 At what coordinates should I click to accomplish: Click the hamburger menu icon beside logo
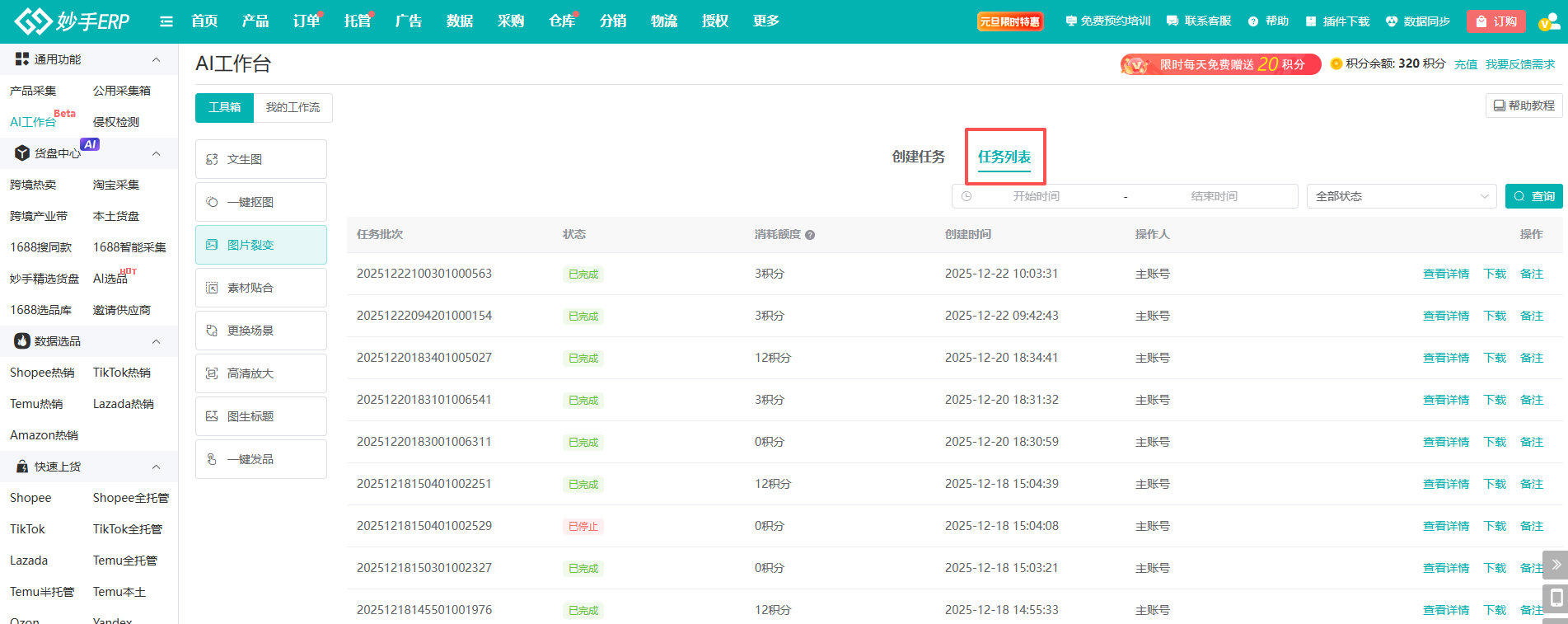point(166,21)
